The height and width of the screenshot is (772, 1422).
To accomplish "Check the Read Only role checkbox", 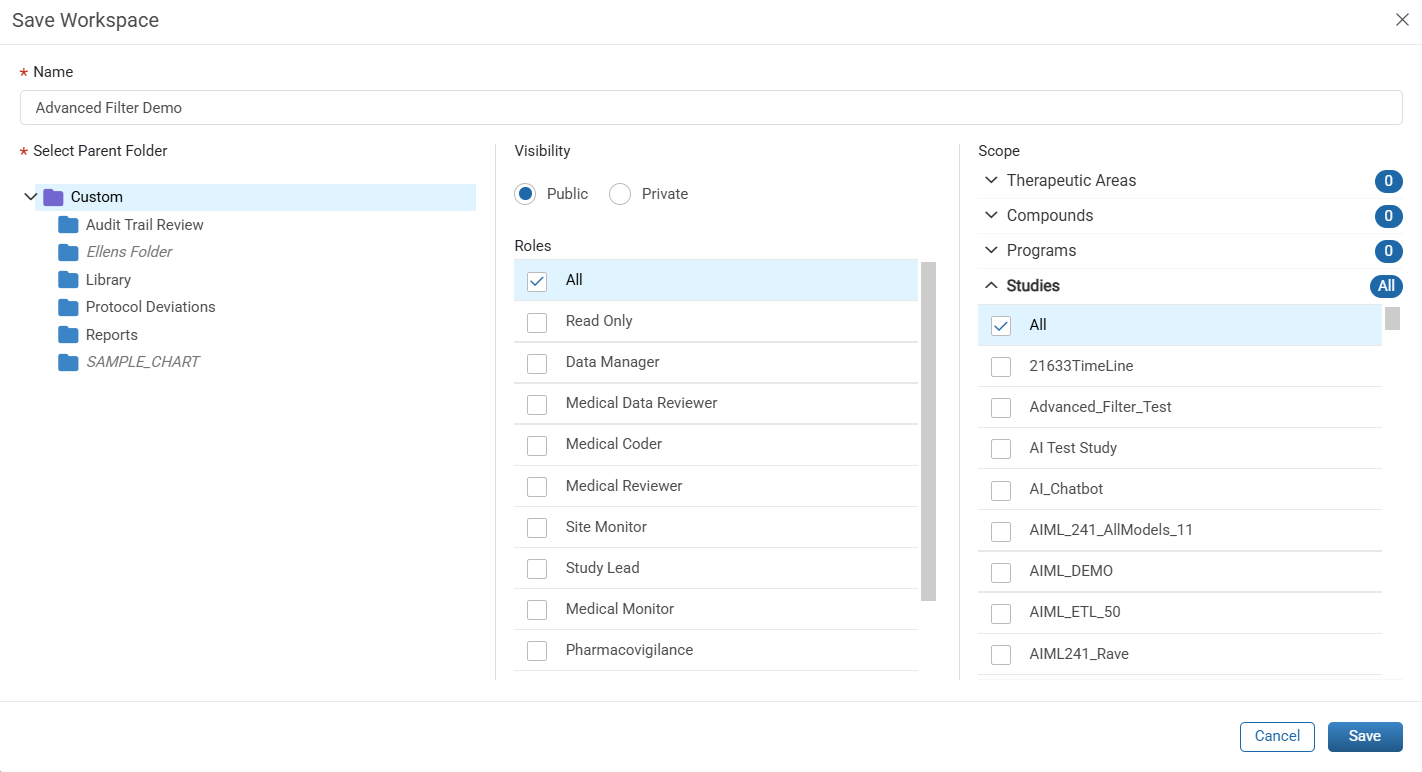I will (537, 322).
